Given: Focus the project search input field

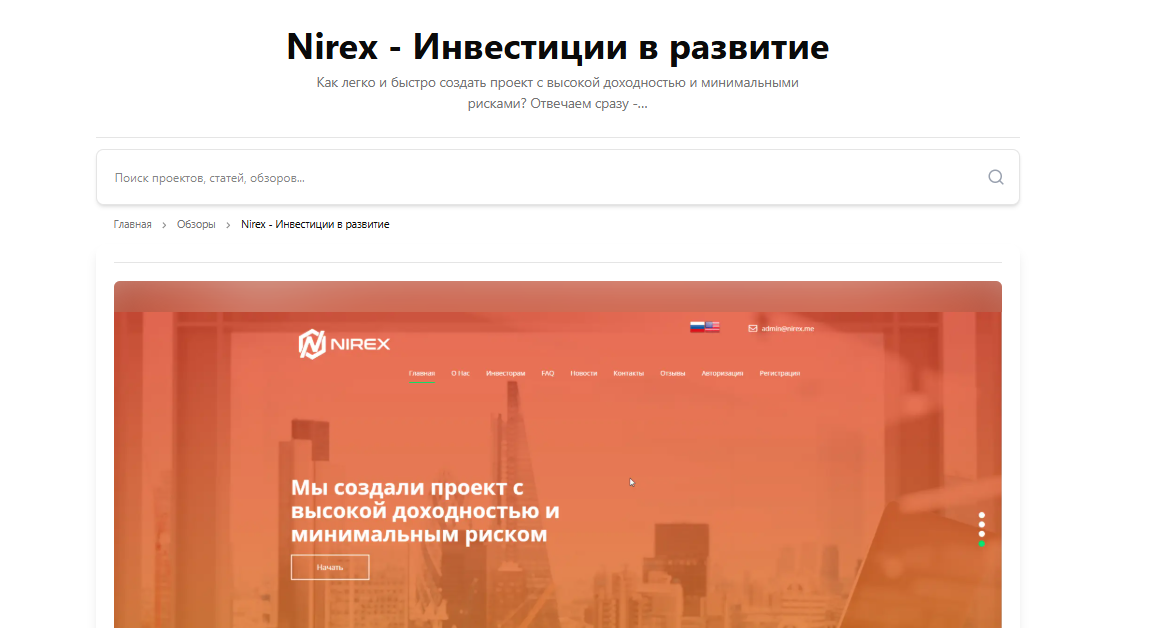Looking at the screenshot, I should pos(540,178).
